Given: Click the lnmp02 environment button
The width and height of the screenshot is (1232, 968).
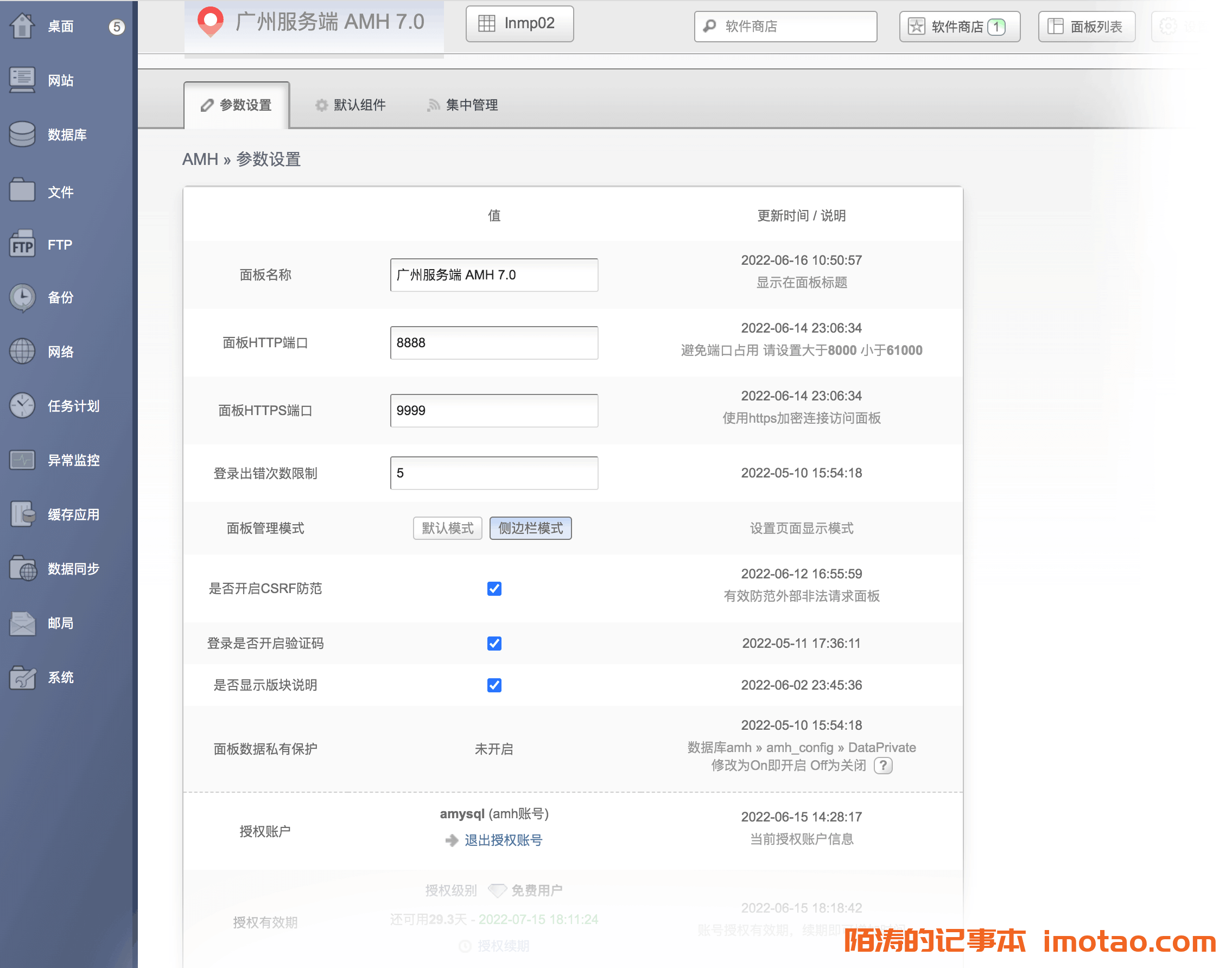Looking at the screenshot, I should click(x=519, y=24).
